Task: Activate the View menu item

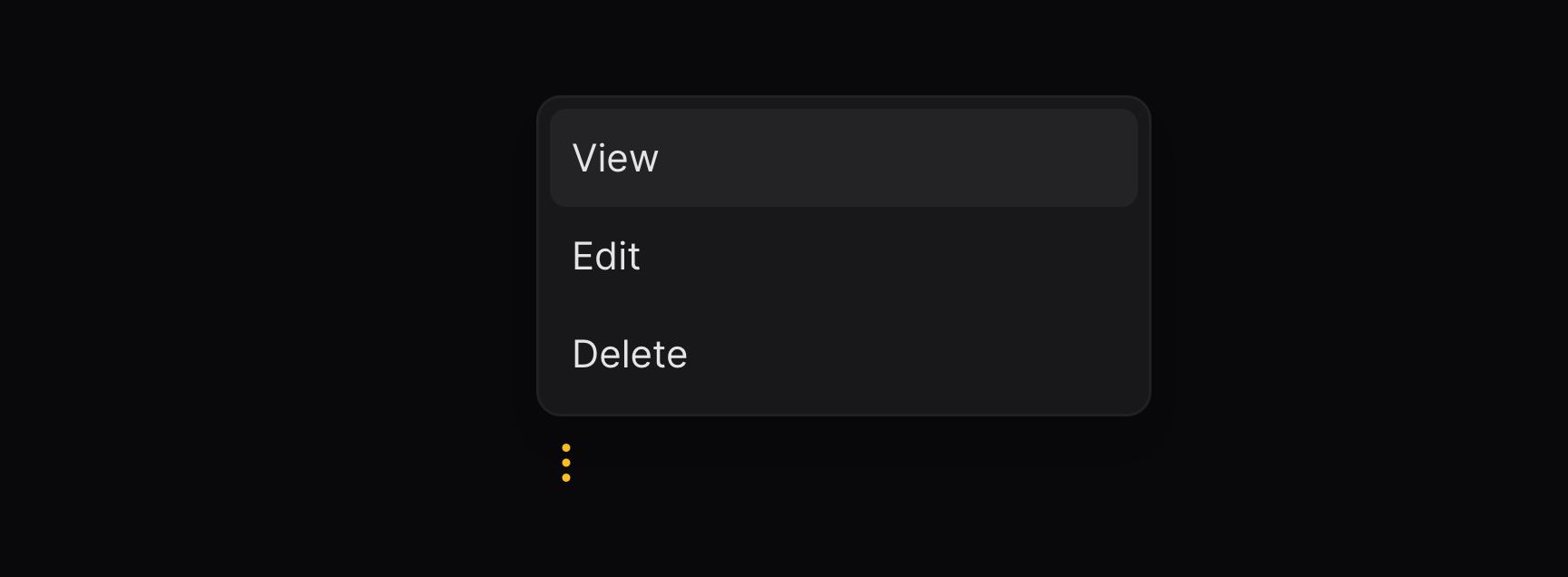Action: coord(844,158)
